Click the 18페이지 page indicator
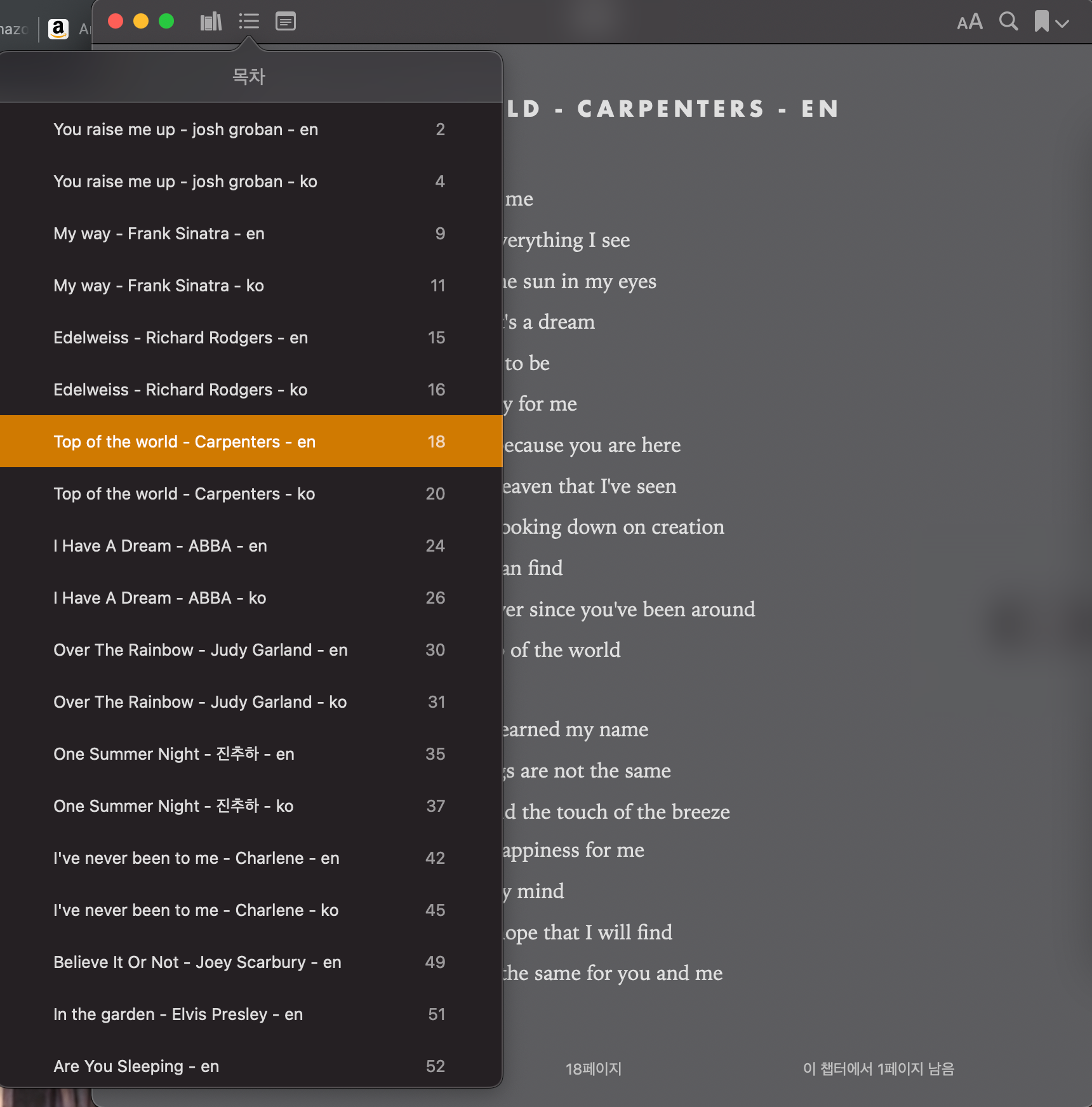This screenshot has height=1107, width=1092. [594, 1069]
